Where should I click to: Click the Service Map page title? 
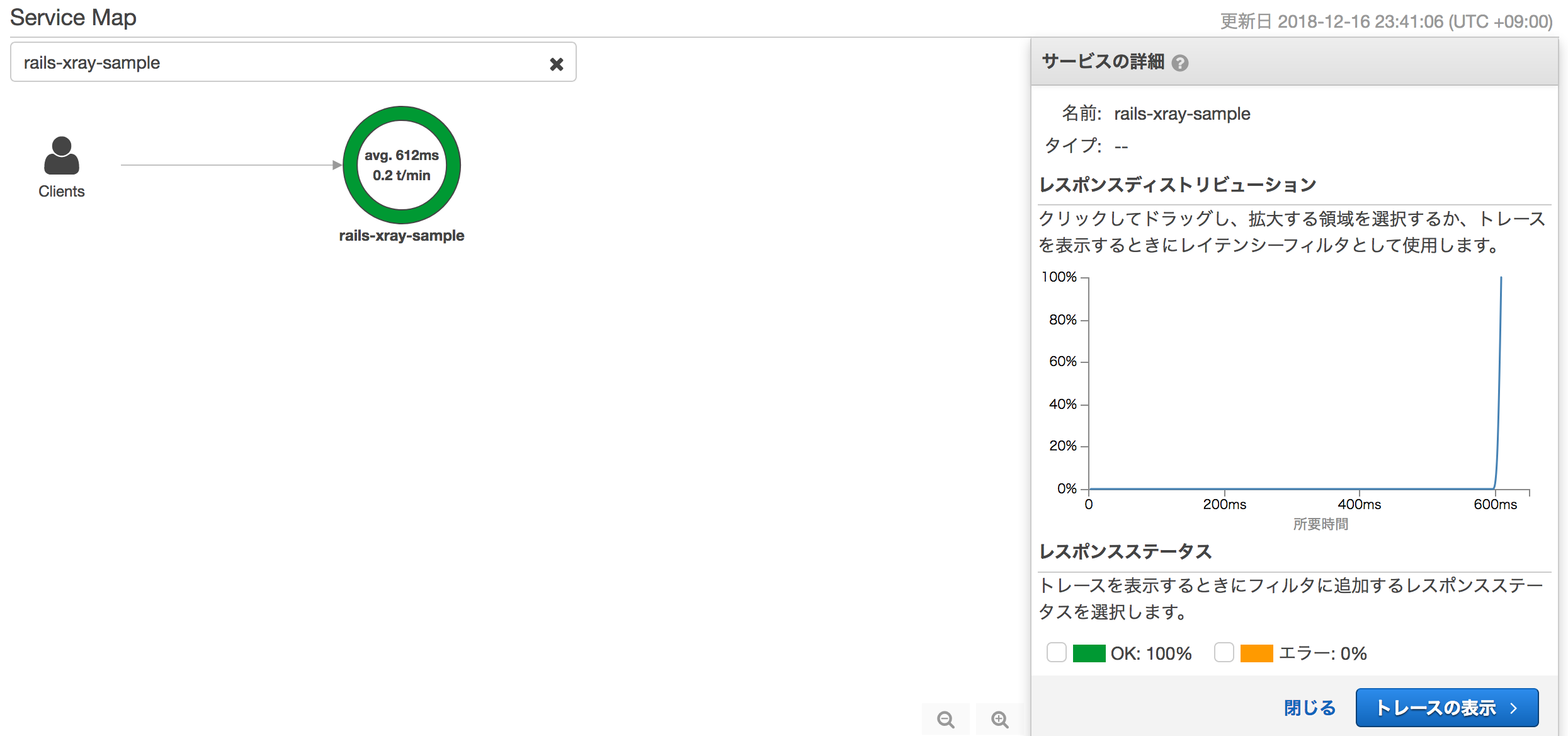coord(73,17)
